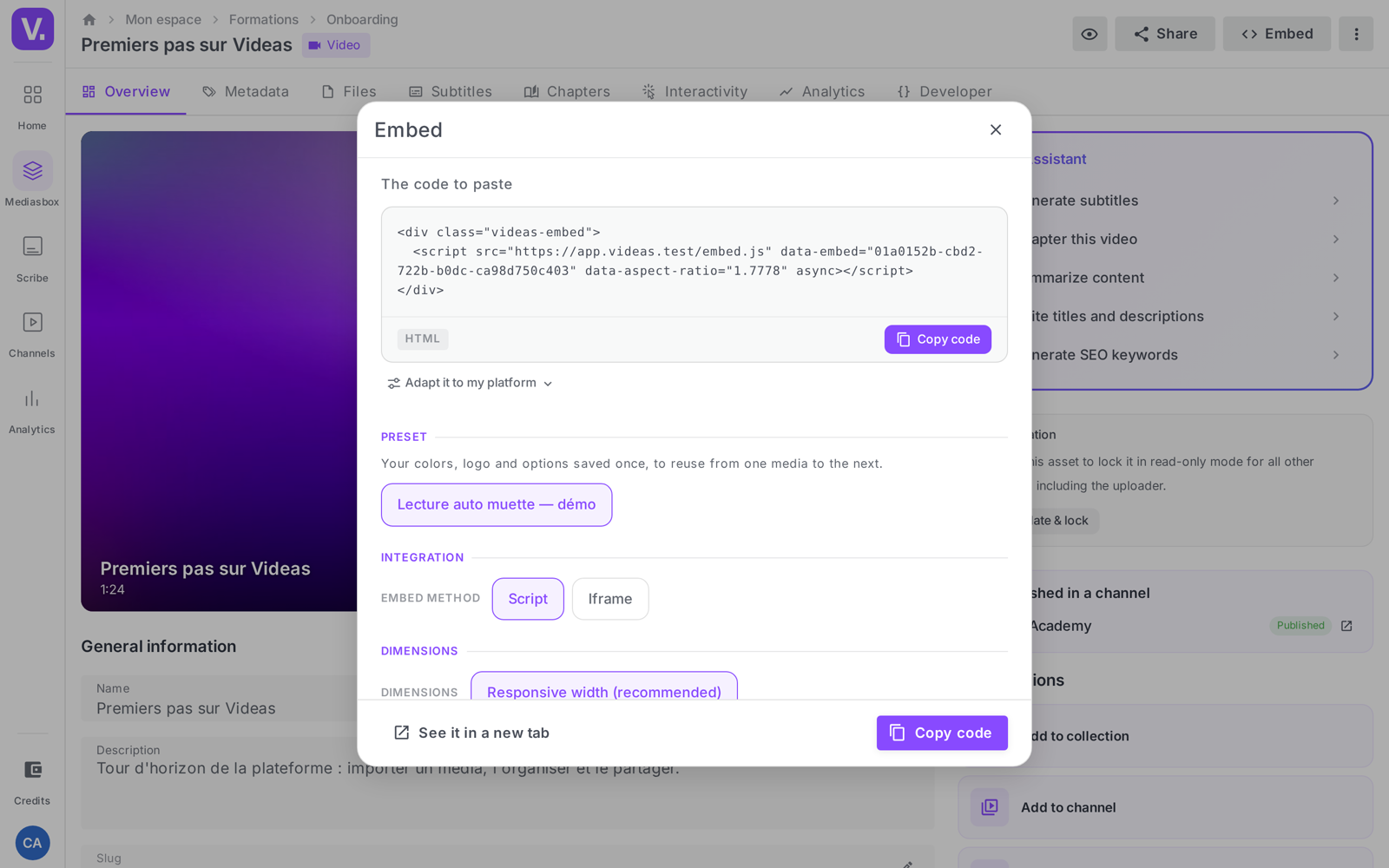The height and width of the screenshot is (868, 1389).
Task: Click the Videas logo icon
Action: pos(33,29)
